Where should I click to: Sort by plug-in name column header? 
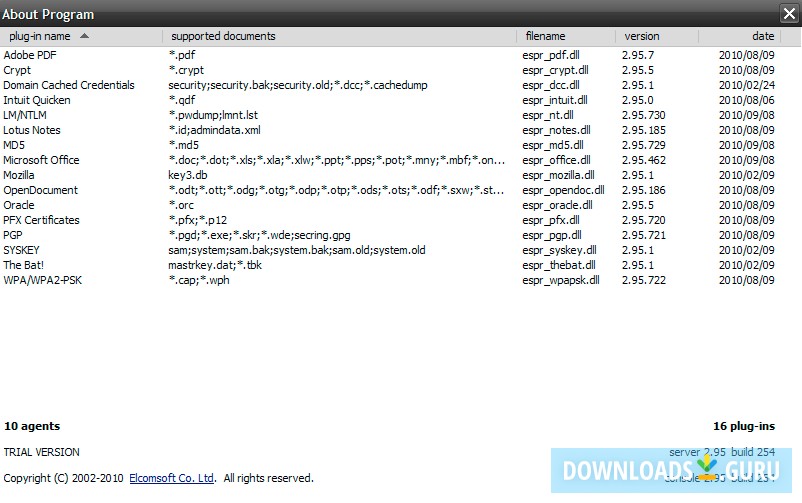click(81, 36)
